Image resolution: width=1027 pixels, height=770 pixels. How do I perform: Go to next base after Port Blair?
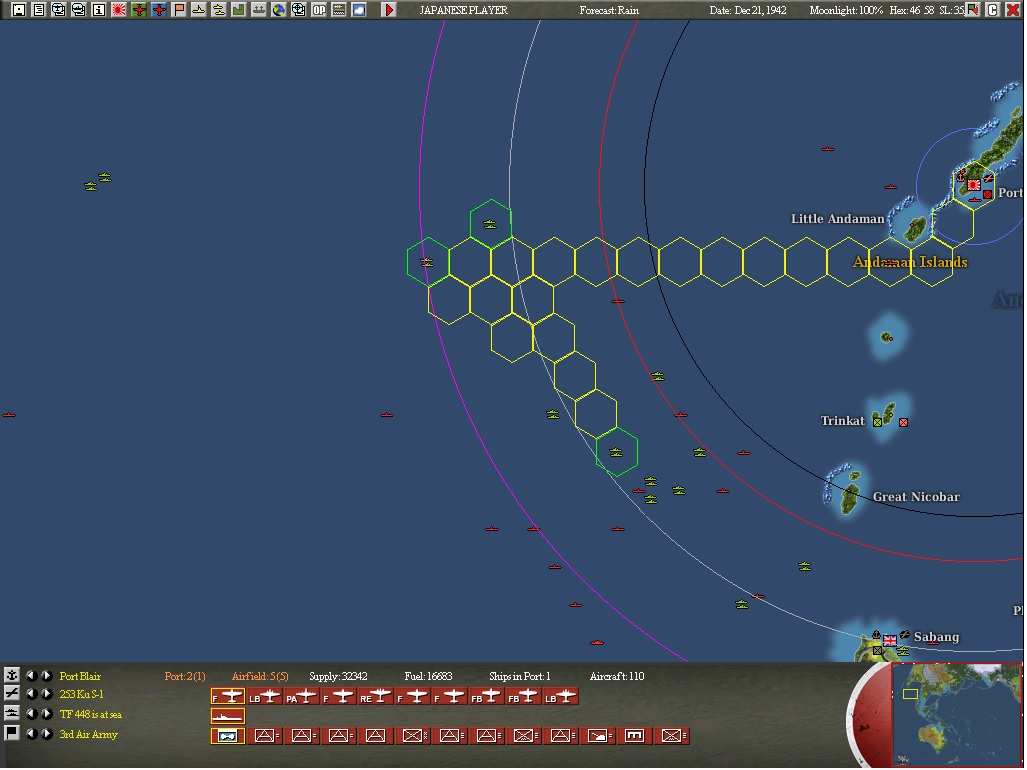(47, 675)
